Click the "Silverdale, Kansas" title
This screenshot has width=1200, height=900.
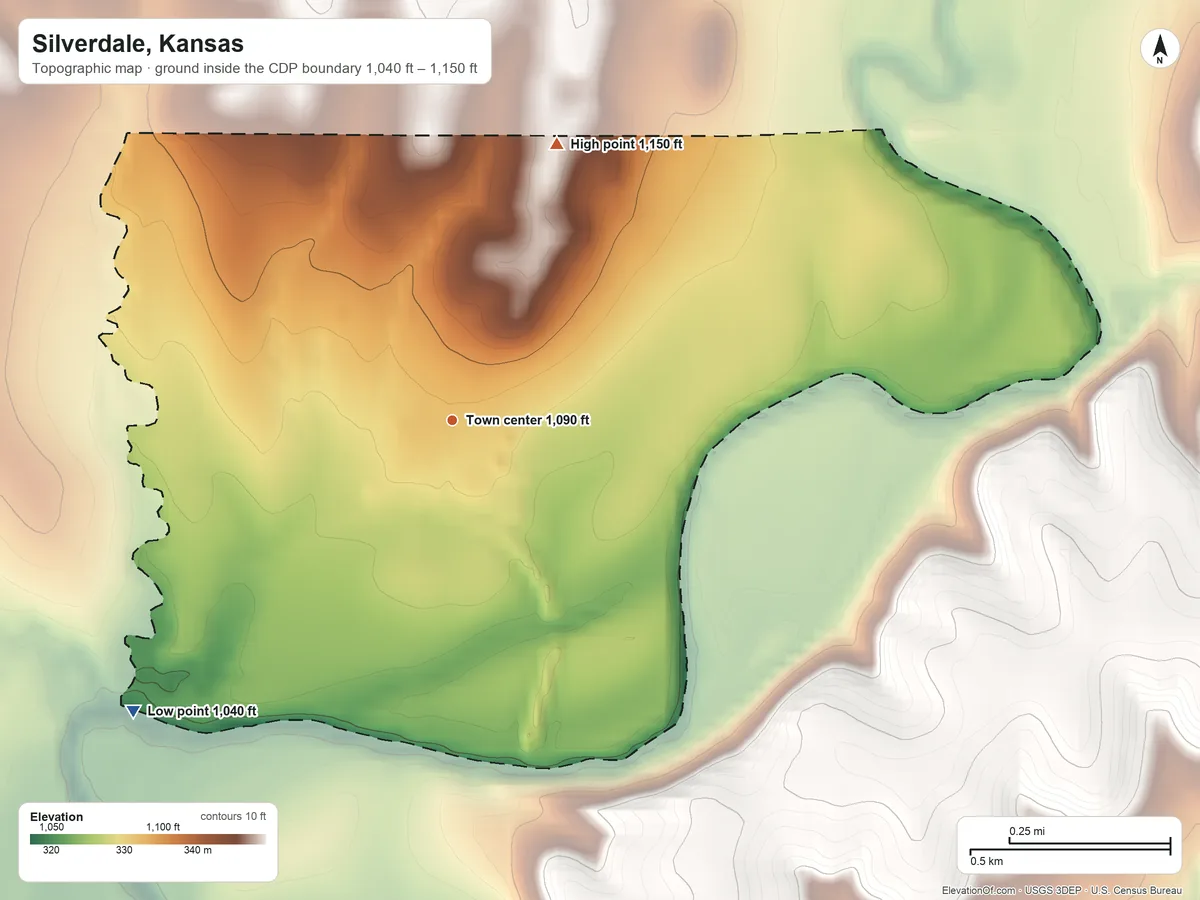point(138,44)
